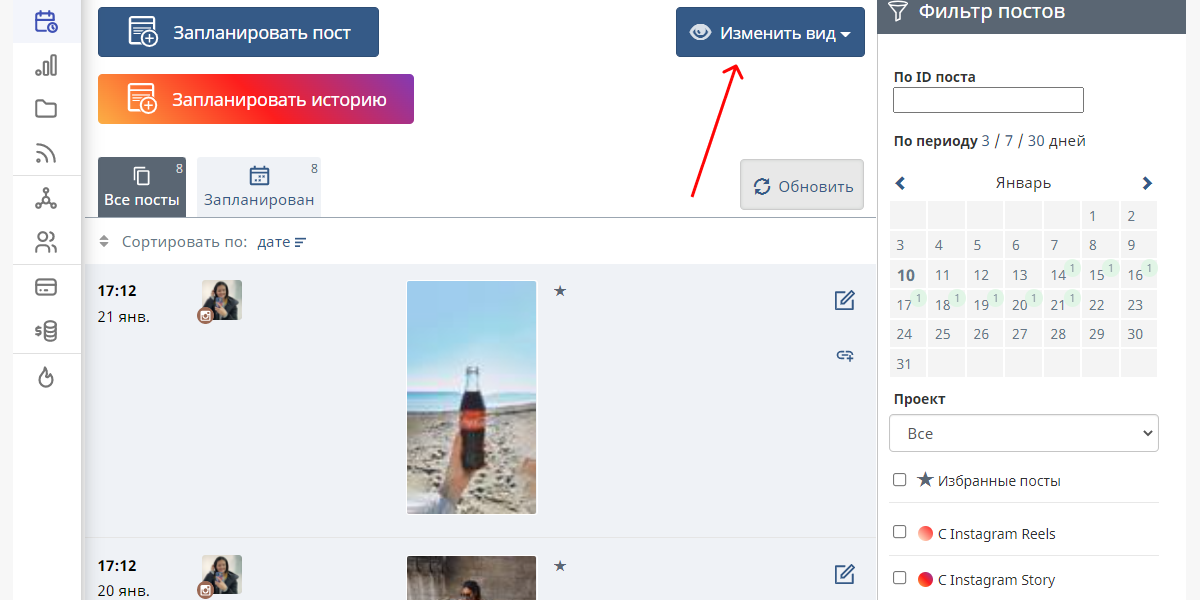Open the analytics bar chart sidebar icon
The width and height of the screenshot is (1200, 600).
tap(46, 66)
